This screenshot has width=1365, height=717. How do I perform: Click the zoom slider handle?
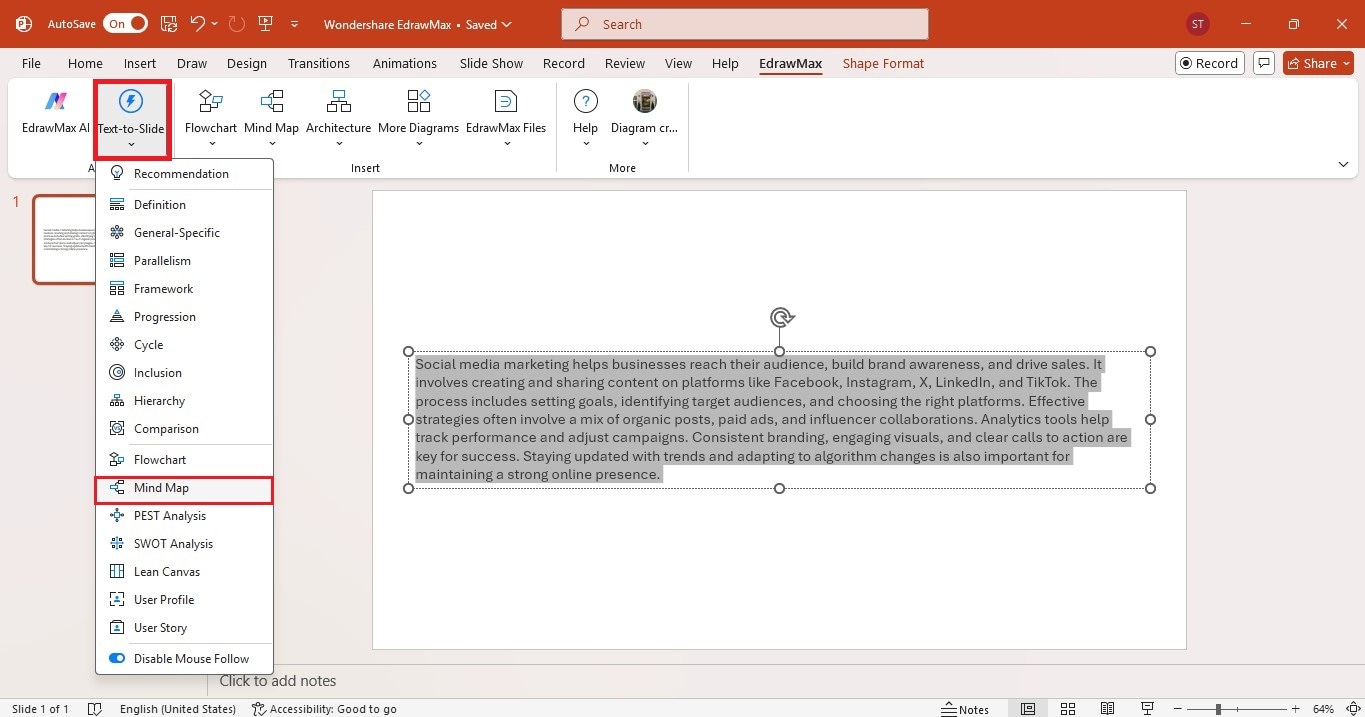point(1217,709)
